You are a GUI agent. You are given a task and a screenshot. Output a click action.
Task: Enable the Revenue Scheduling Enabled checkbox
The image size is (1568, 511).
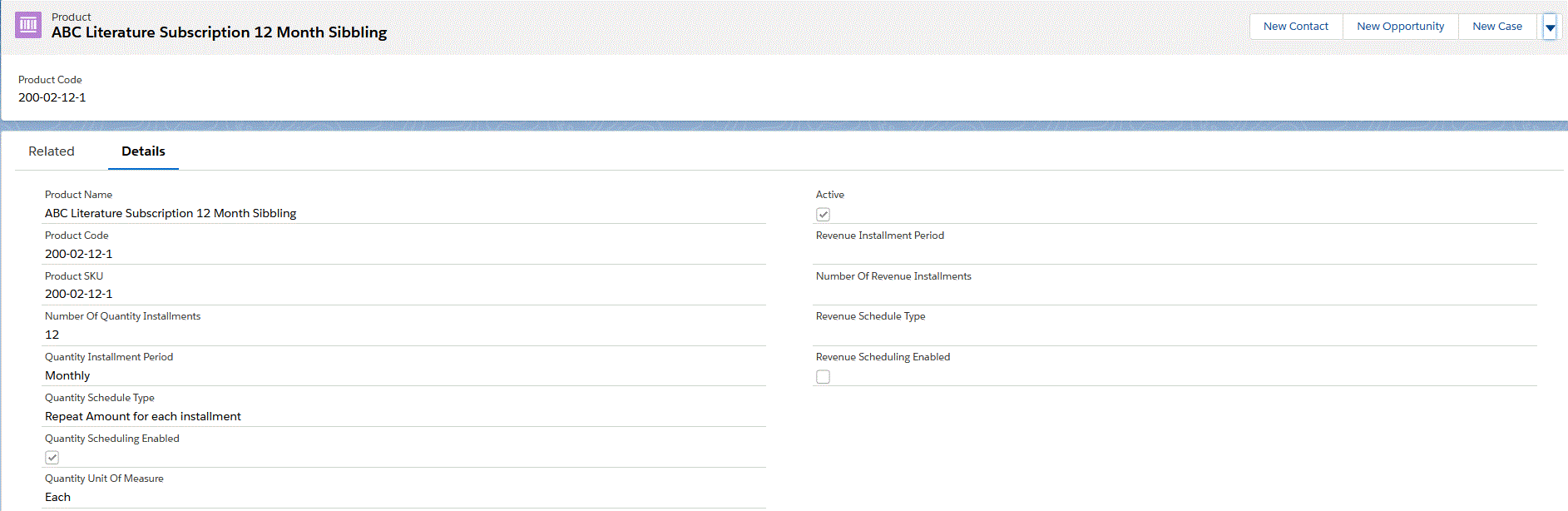823,377
